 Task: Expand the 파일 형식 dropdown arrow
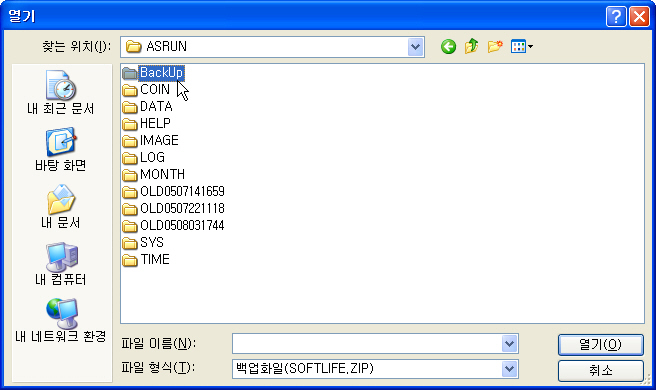509,369
